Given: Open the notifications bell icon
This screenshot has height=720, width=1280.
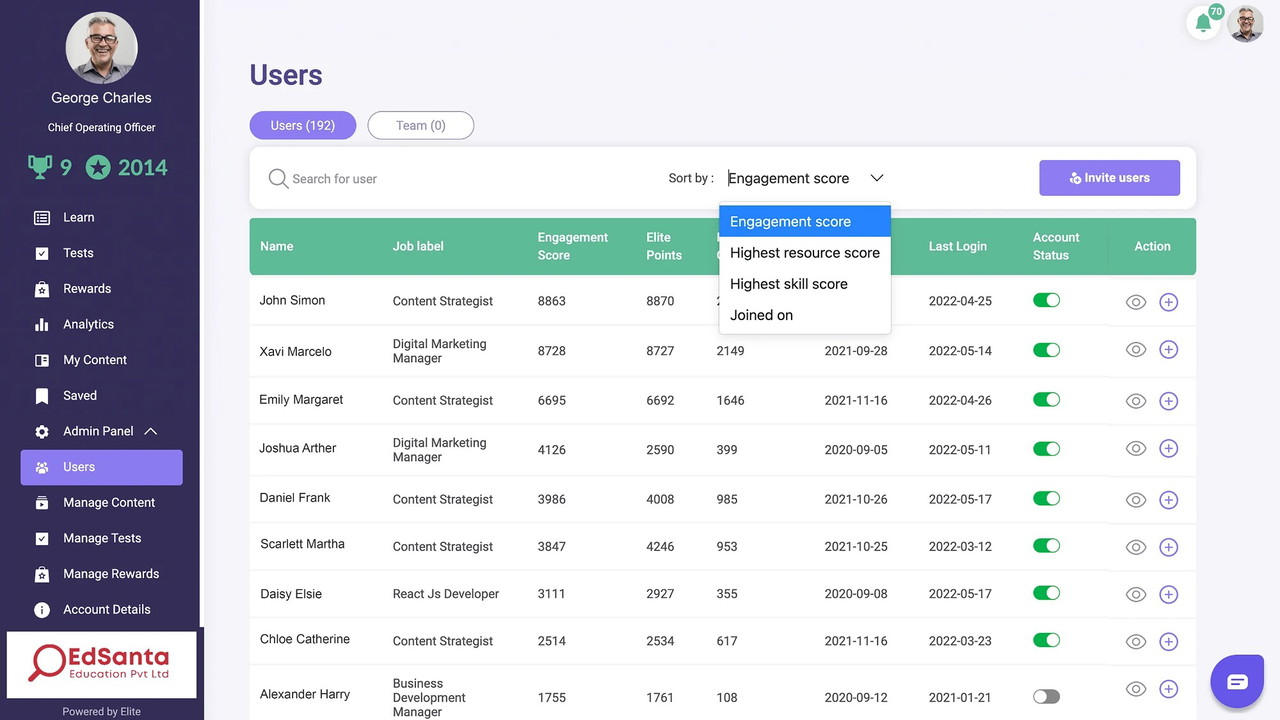Looking at the screenshot, I should pos(1204,24).
